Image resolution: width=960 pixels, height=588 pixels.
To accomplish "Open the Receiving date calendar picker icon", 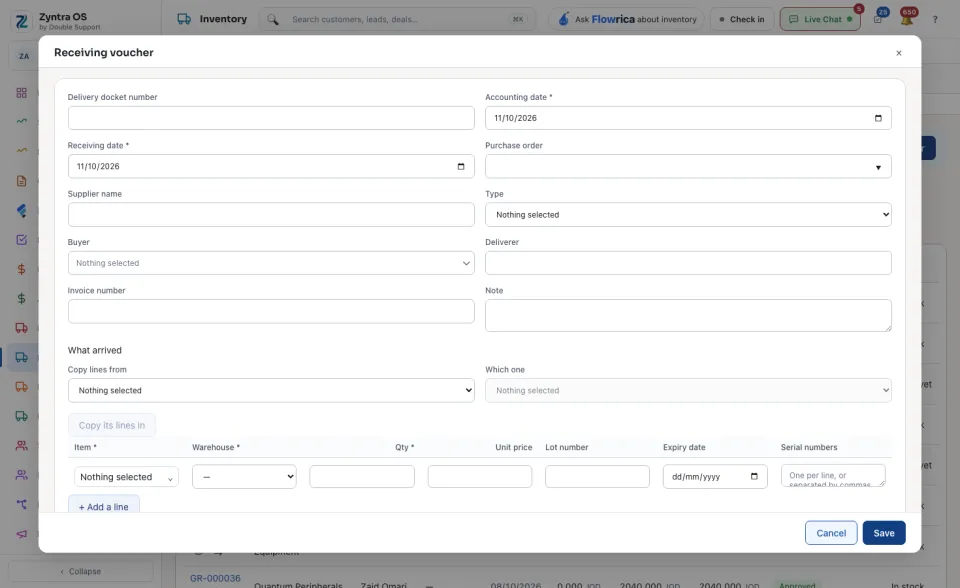I will 461,167.
